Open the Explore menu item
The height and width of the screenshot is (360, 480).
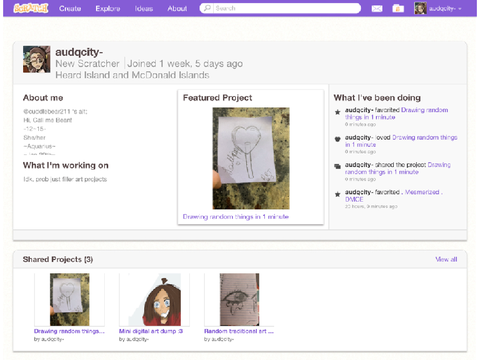[x=108, y=8]
